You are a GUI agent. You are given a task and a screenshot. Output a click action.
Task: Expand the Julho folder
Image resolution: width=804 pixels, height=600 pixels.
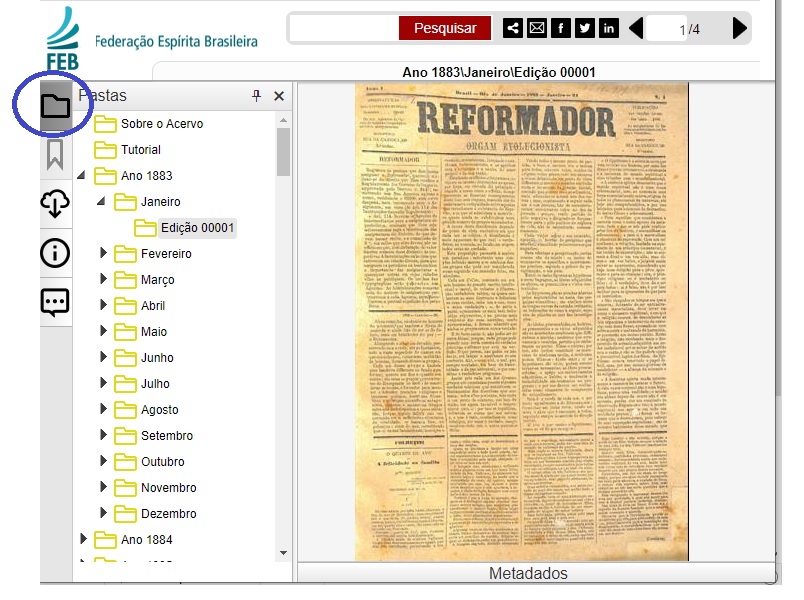[103, 383]
